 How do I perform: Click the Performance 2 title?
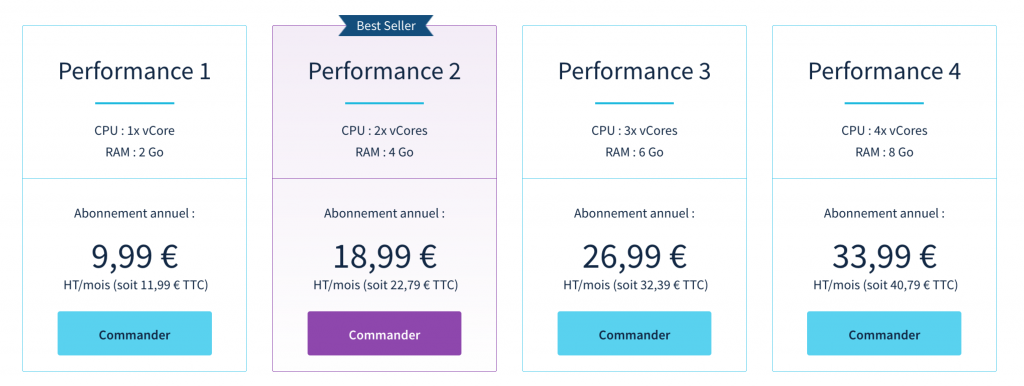pos(384,71)
